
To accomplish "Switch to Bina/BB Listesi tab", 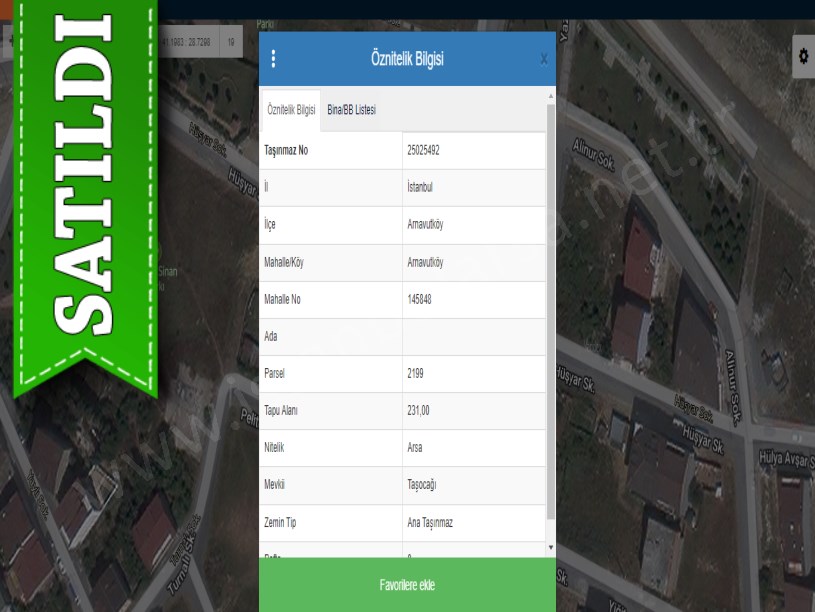I will 351,110.
